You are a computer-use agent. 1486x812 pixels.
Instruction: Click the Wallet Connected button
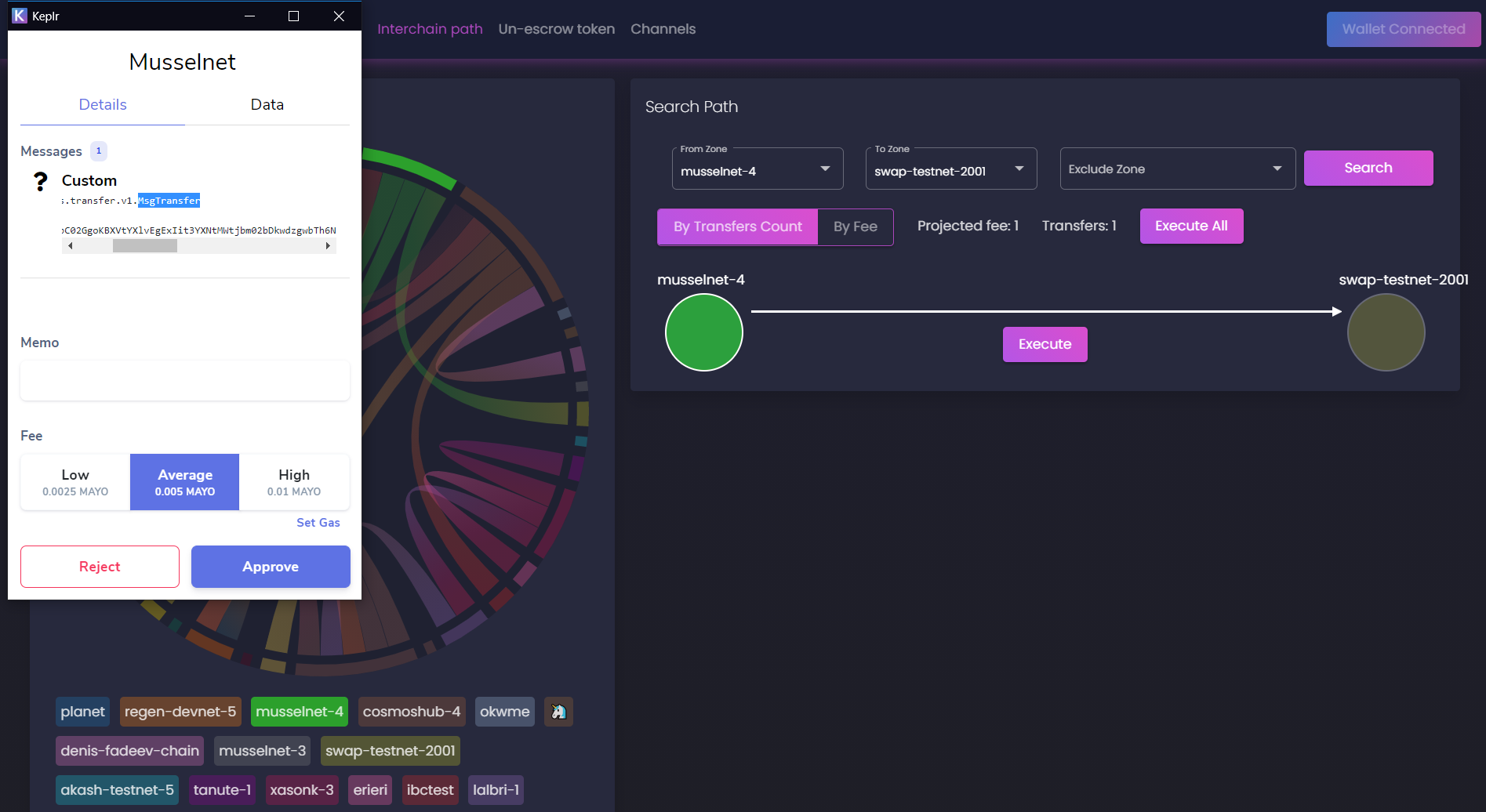1404,29
